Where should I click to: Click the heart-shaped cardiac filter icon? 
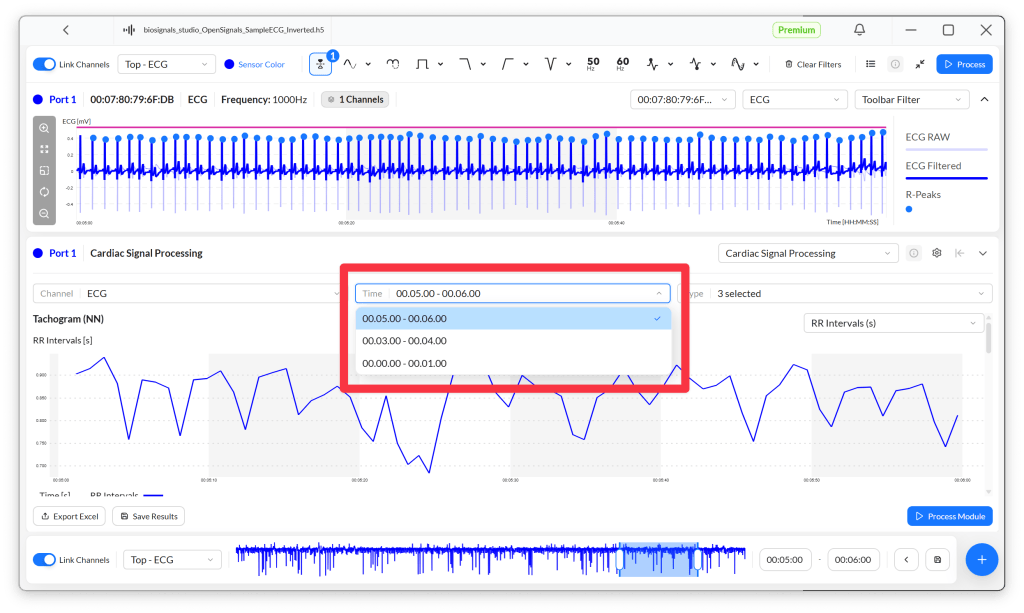tap(392, 64)
